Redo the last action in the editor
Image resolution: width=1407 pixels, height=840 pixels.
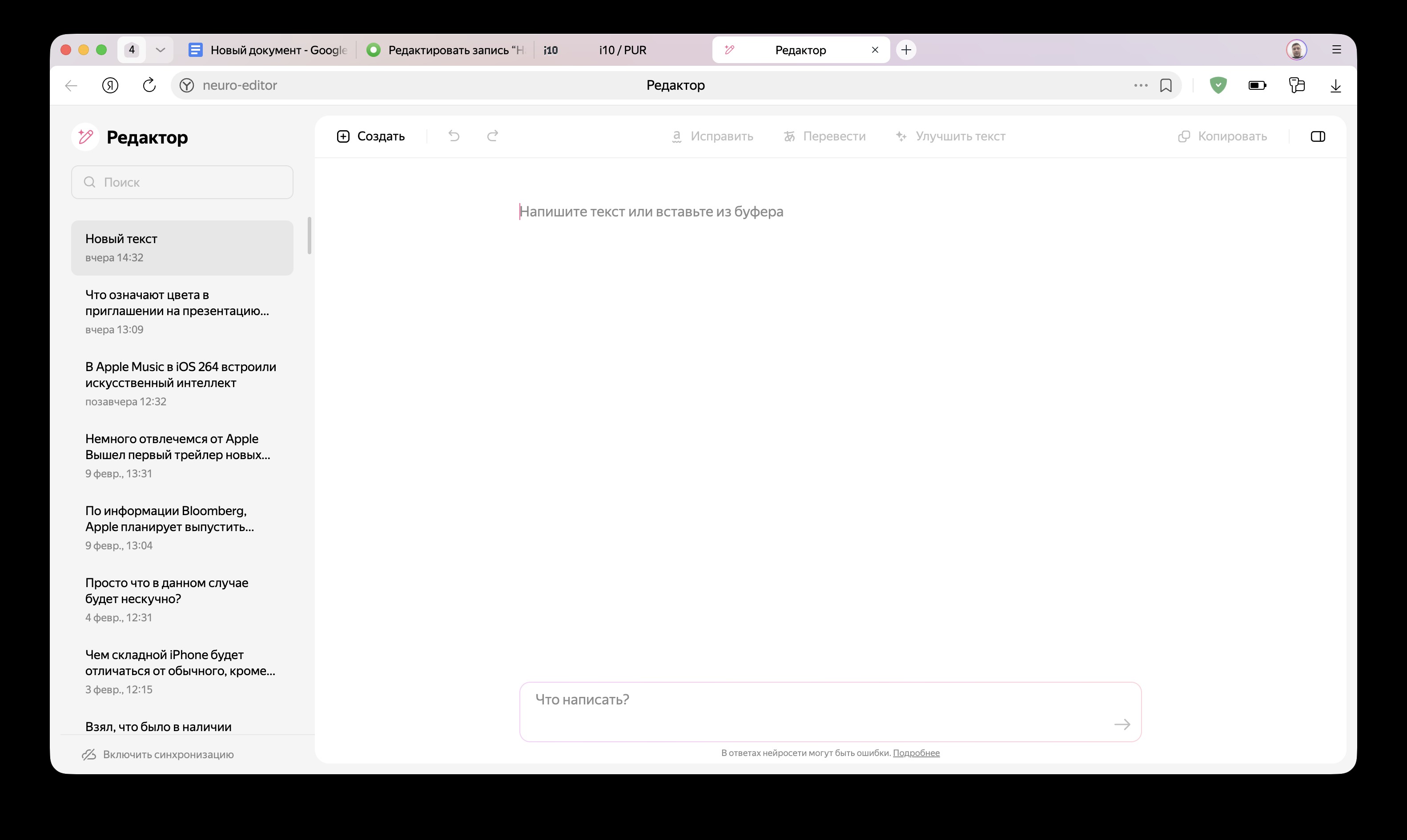click(x=492, y=136)
